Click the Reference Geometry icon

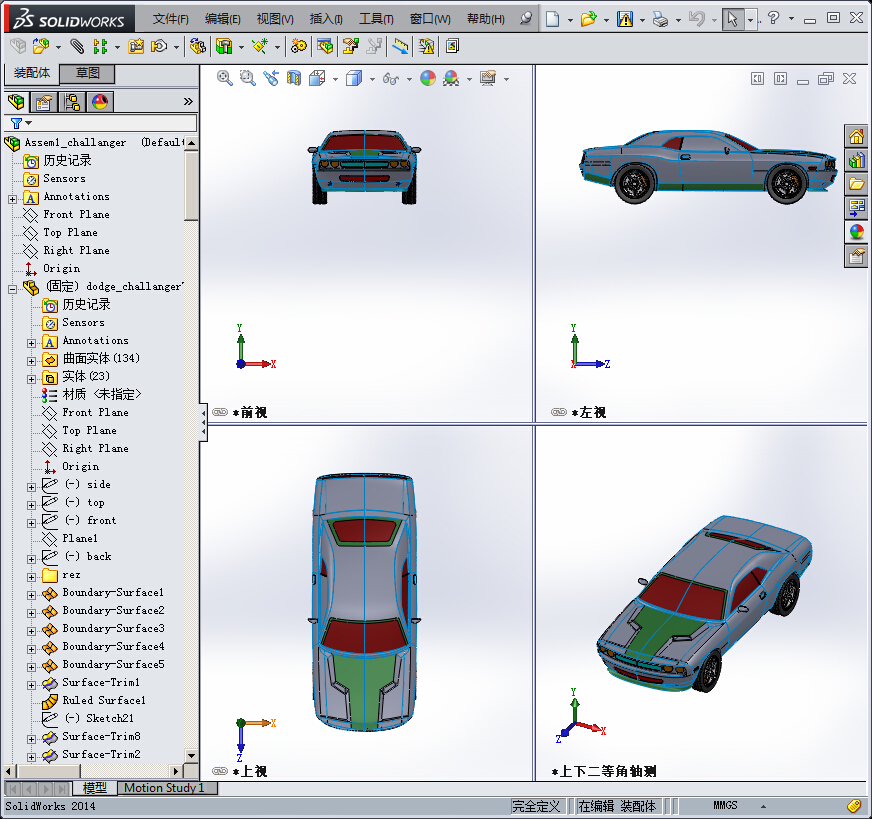pyautogui.click(x=260, y=46)
